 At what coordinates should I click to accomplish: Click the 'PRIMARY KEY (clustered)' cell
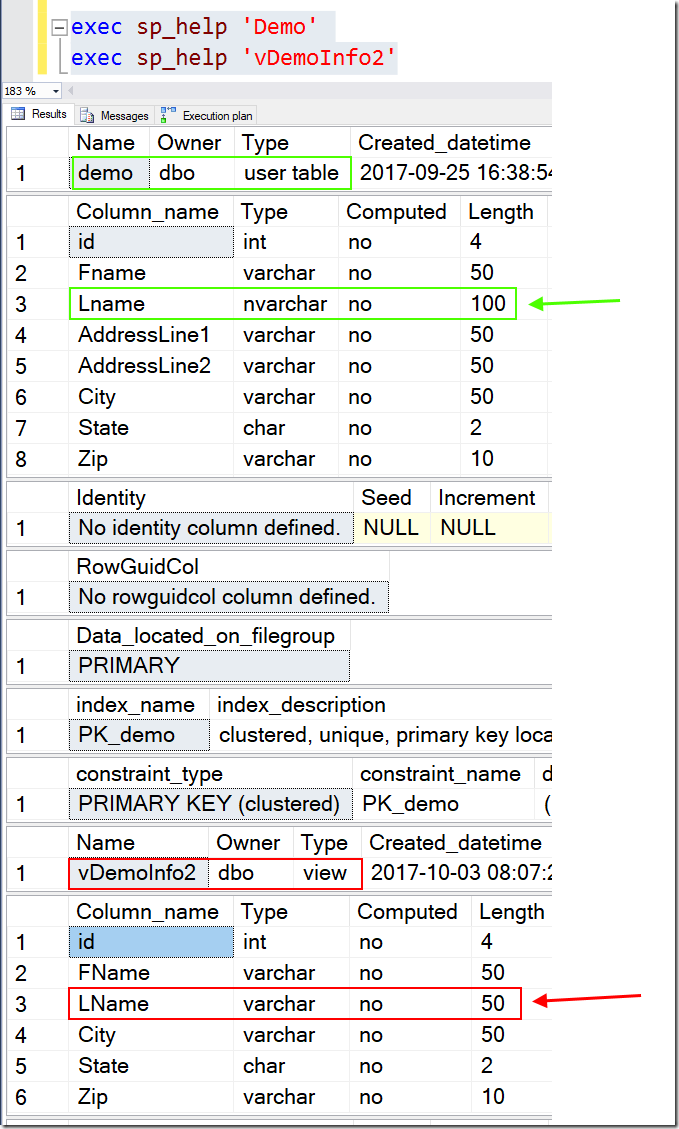pyautogui.click(x=211, y=804)
